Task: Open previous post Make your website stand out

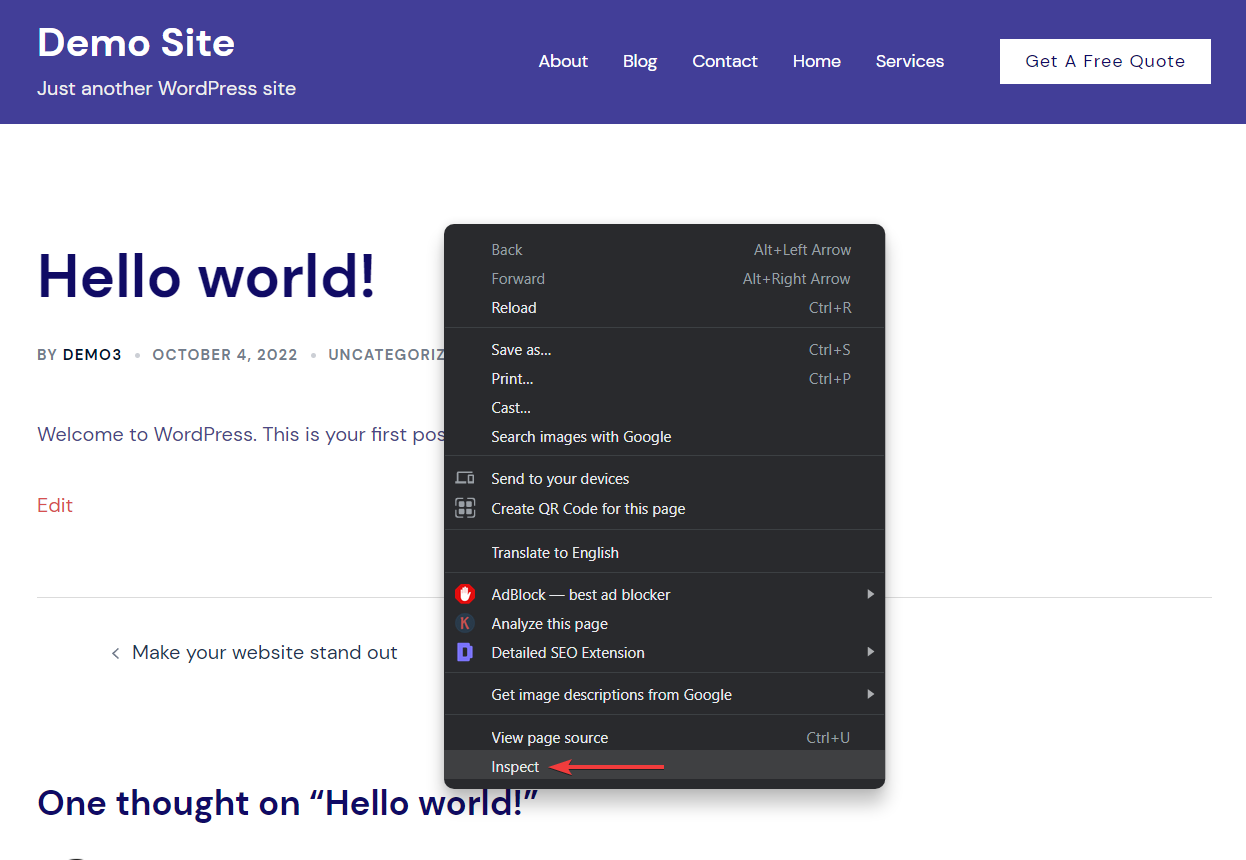Action: tap(264, 652)
